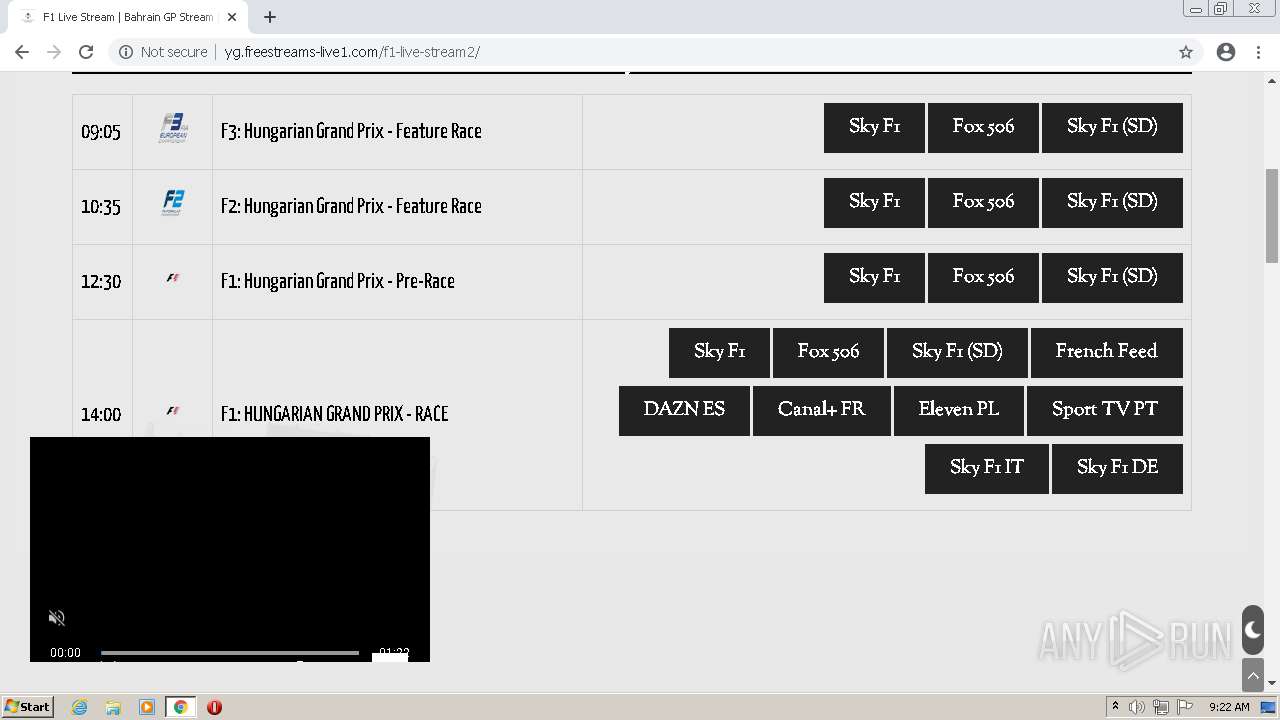Screen dimensions: 1280x720
Task: Click F1 logo in 14:00 Race row
Action: coord(173,411)
